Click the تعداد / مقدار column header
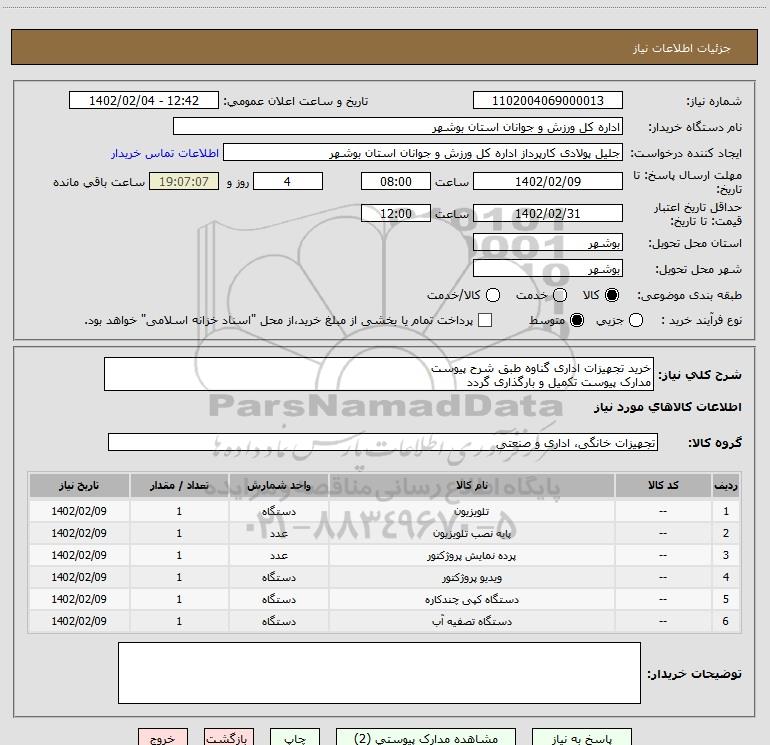 [179, 486]
